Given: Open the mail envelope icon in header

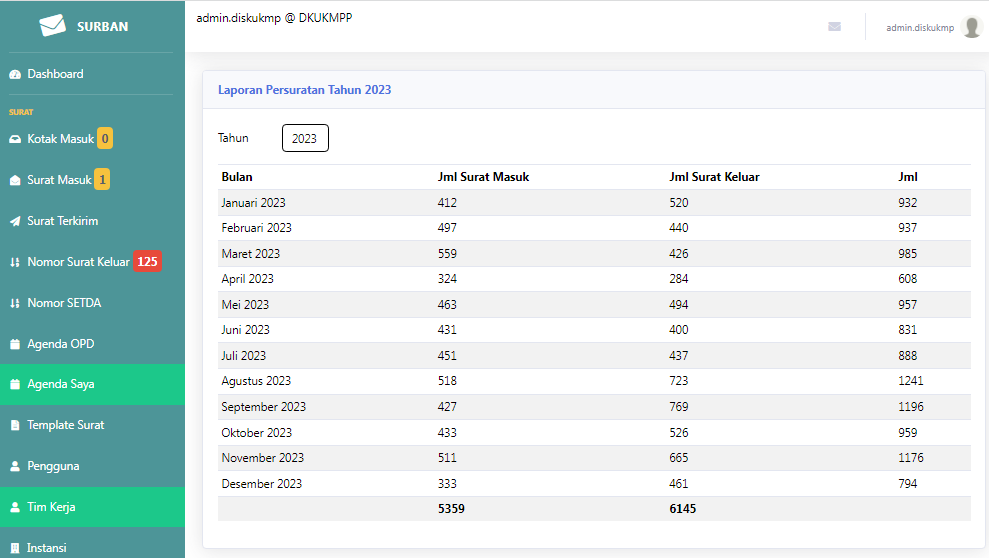Looking at the screenshot, I should (834, 26).
